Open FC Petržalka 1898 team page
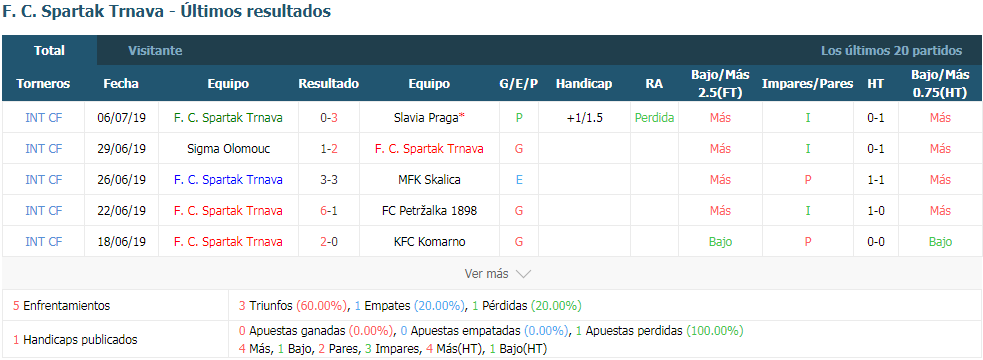The width and height of the screenshot is (983, 360). (x=429, y=211)
